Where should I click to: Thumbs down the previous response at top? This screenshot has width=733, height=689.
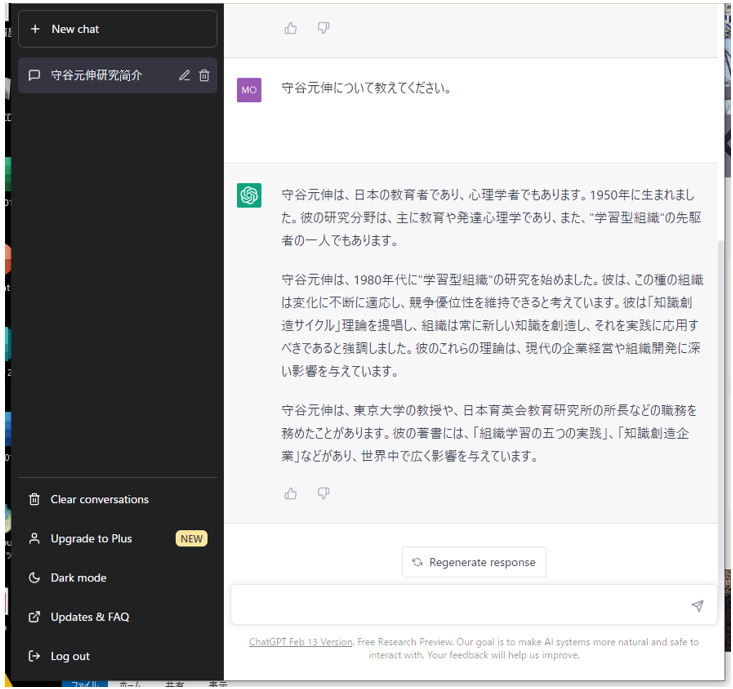click(323, 28)
